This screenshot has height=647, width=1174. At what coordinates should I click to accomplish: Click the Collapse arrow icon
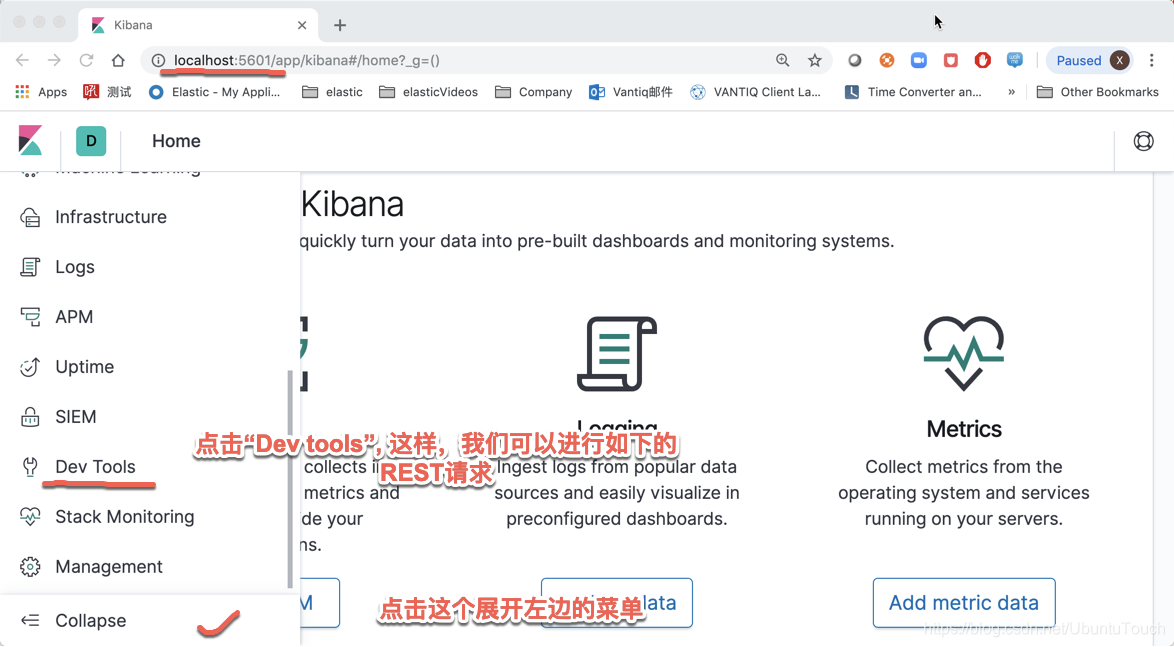tap(30, 620)
